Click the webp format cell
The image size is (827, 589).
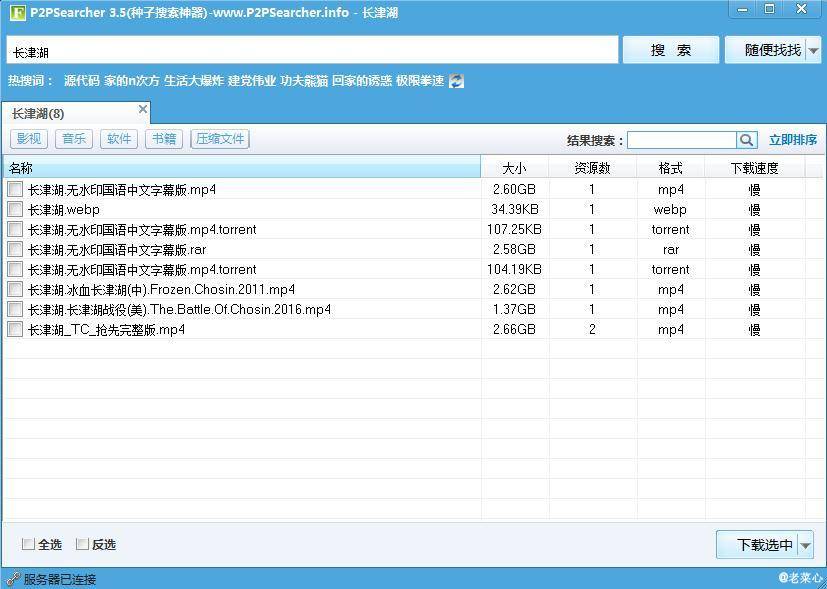point(670,210)
